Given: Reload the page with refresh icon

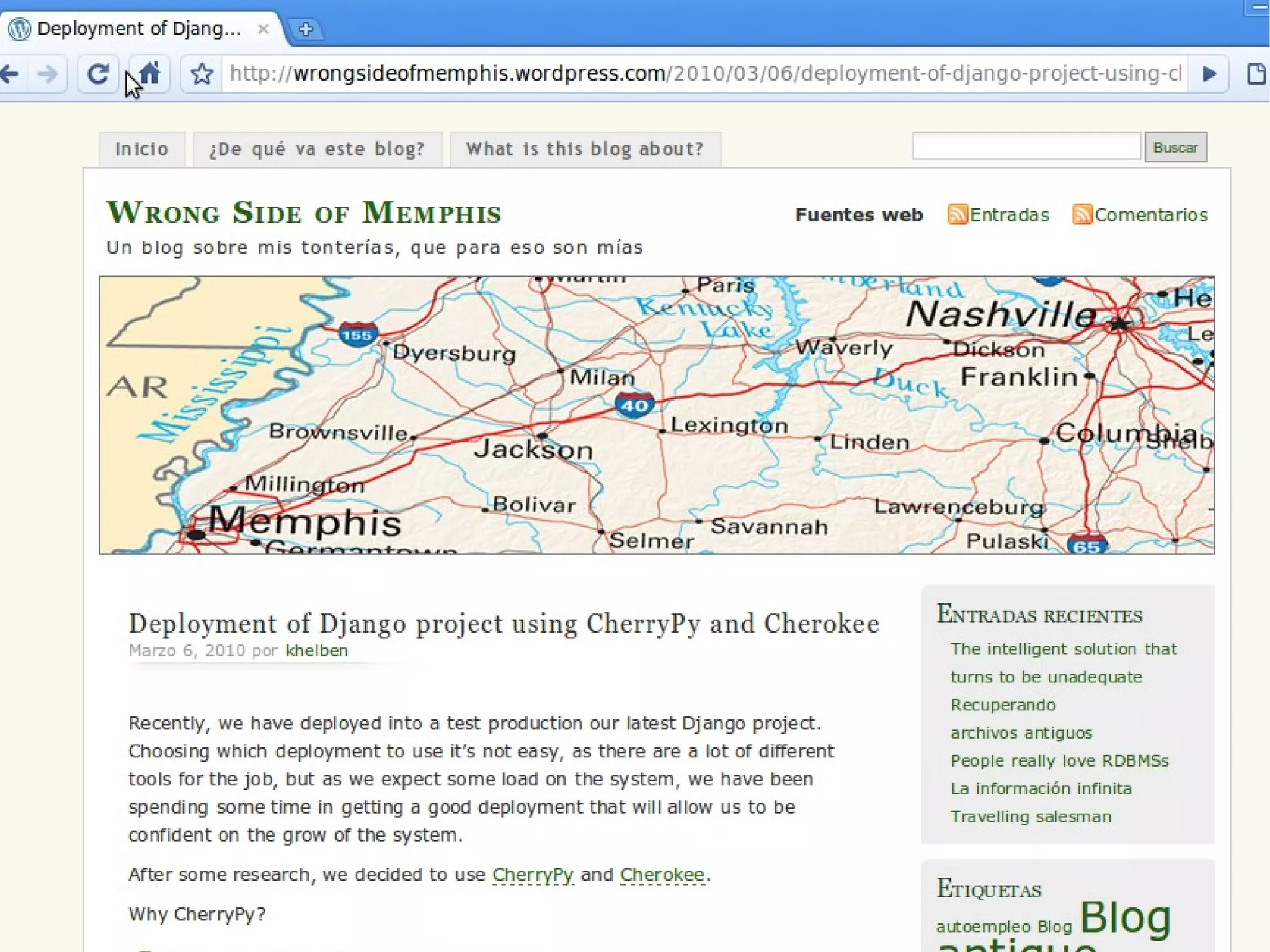Looking at the screenshot, I should [97, 74].
